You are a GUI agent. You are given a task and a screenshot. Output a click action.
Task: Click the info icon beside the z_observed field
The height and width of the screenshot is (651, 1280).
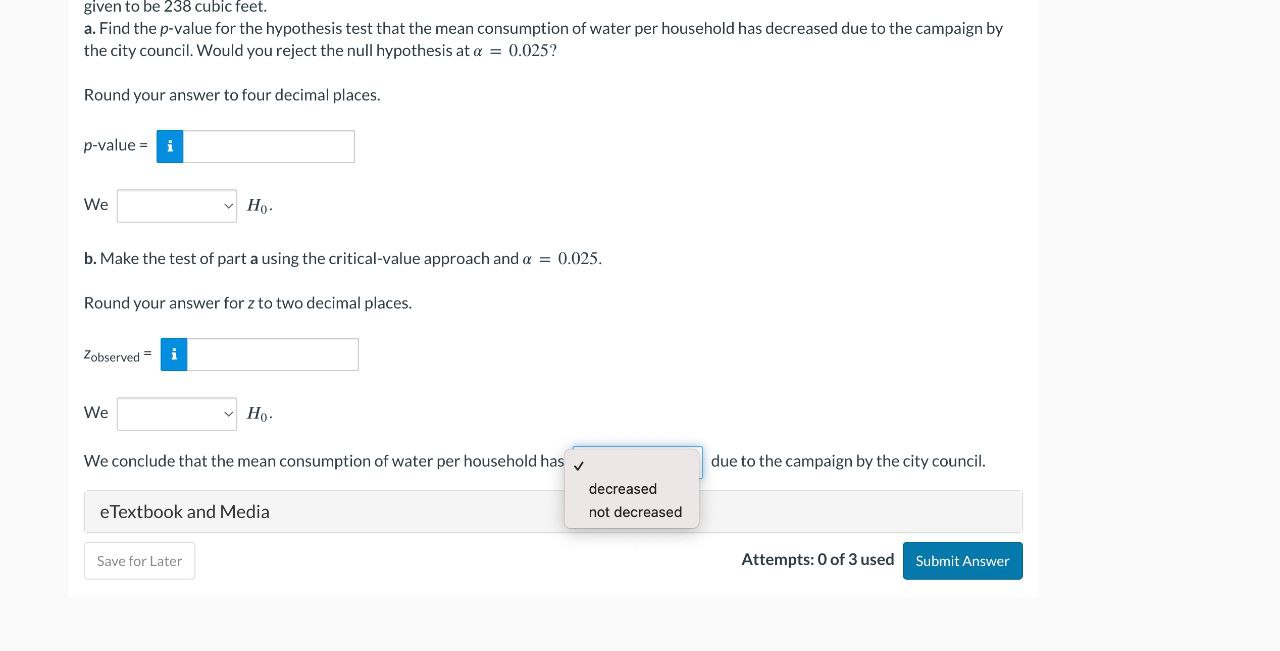tap(173, 354)
